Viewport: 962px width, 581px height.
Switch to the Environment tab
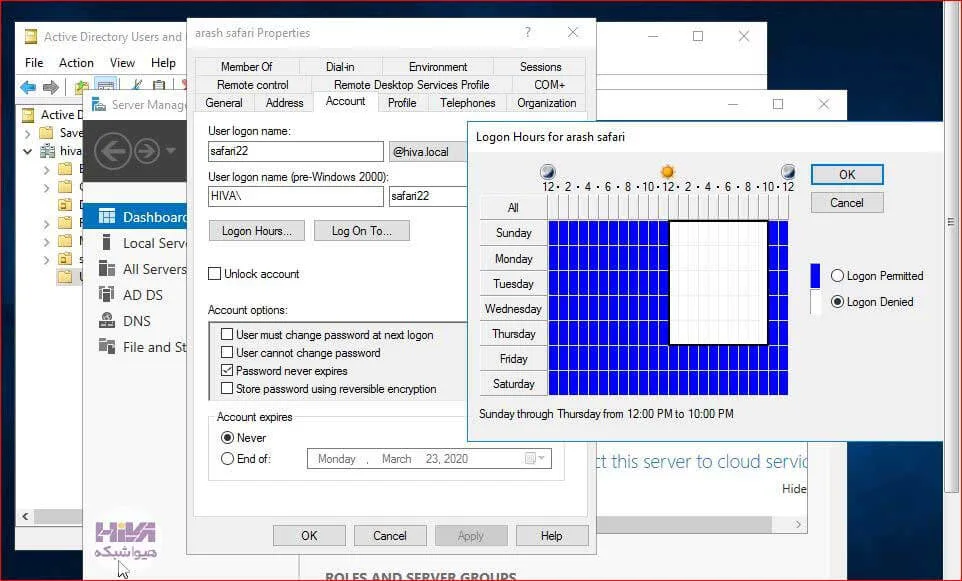point(438,66)
